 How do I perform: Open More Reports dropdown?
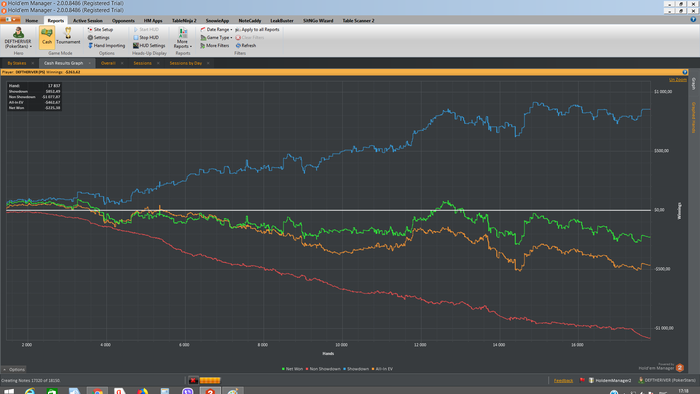182,38
